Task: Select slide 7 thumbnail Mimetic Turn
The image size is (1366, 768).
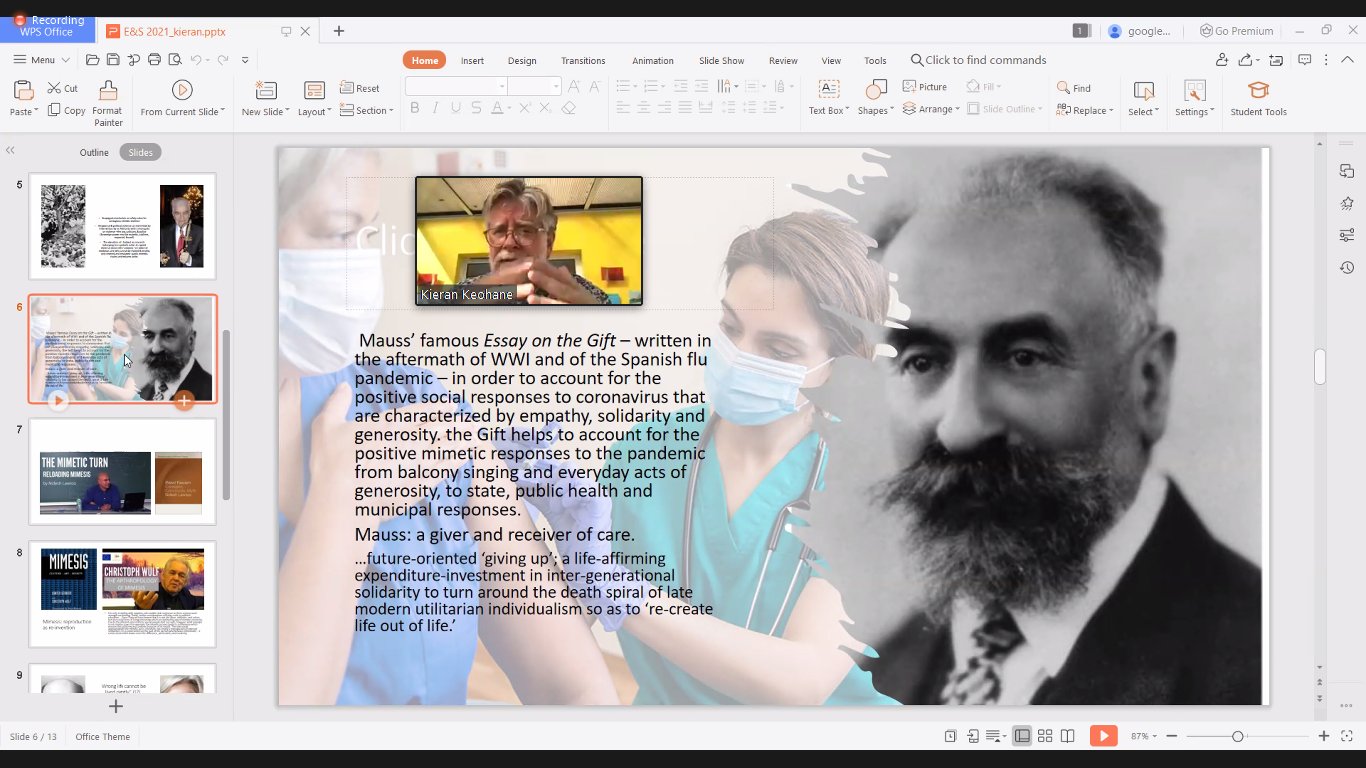Action: click(122, 472)
